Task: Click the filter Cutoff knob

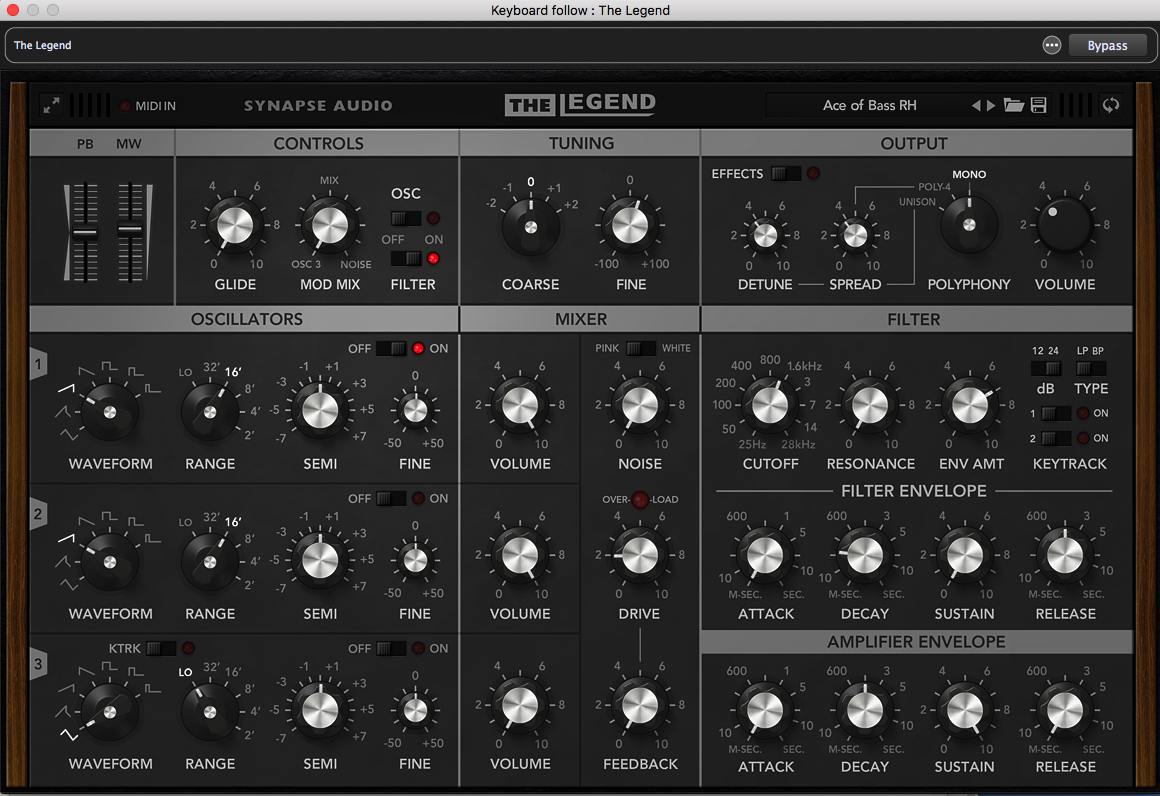Action: pyautogui.click(x=770, y=405)
